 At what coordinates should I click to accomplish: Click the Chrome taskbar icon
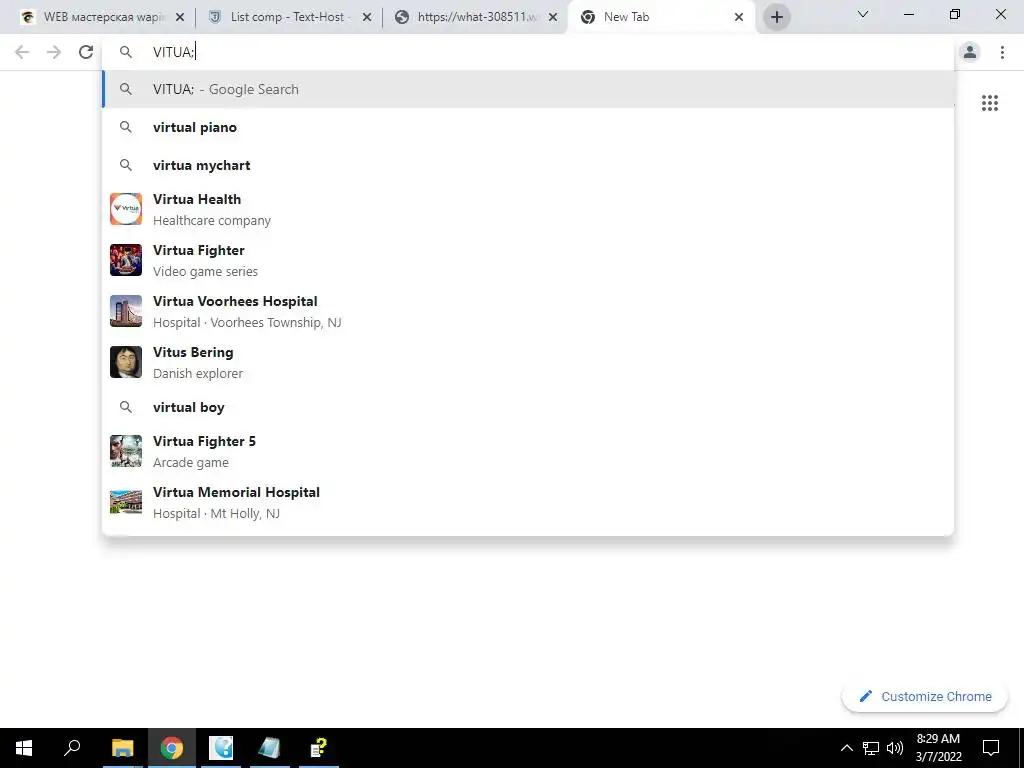tap(172, 748)
